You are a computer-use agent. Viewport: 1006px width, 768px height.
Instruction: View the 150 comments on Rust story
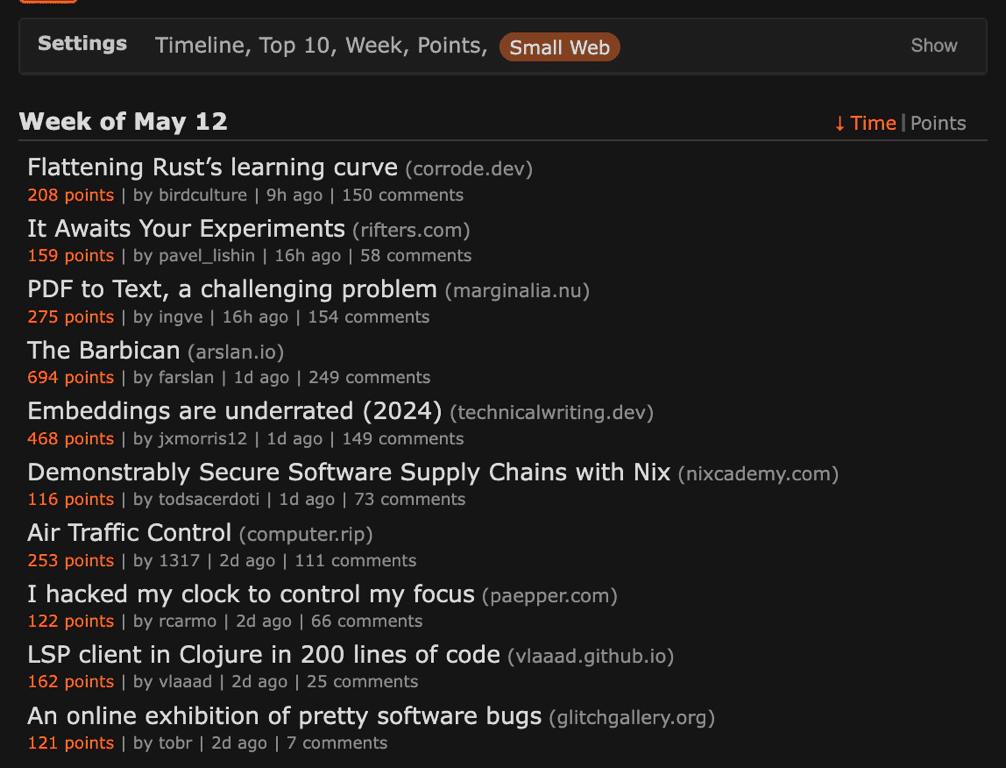(403, 195)
